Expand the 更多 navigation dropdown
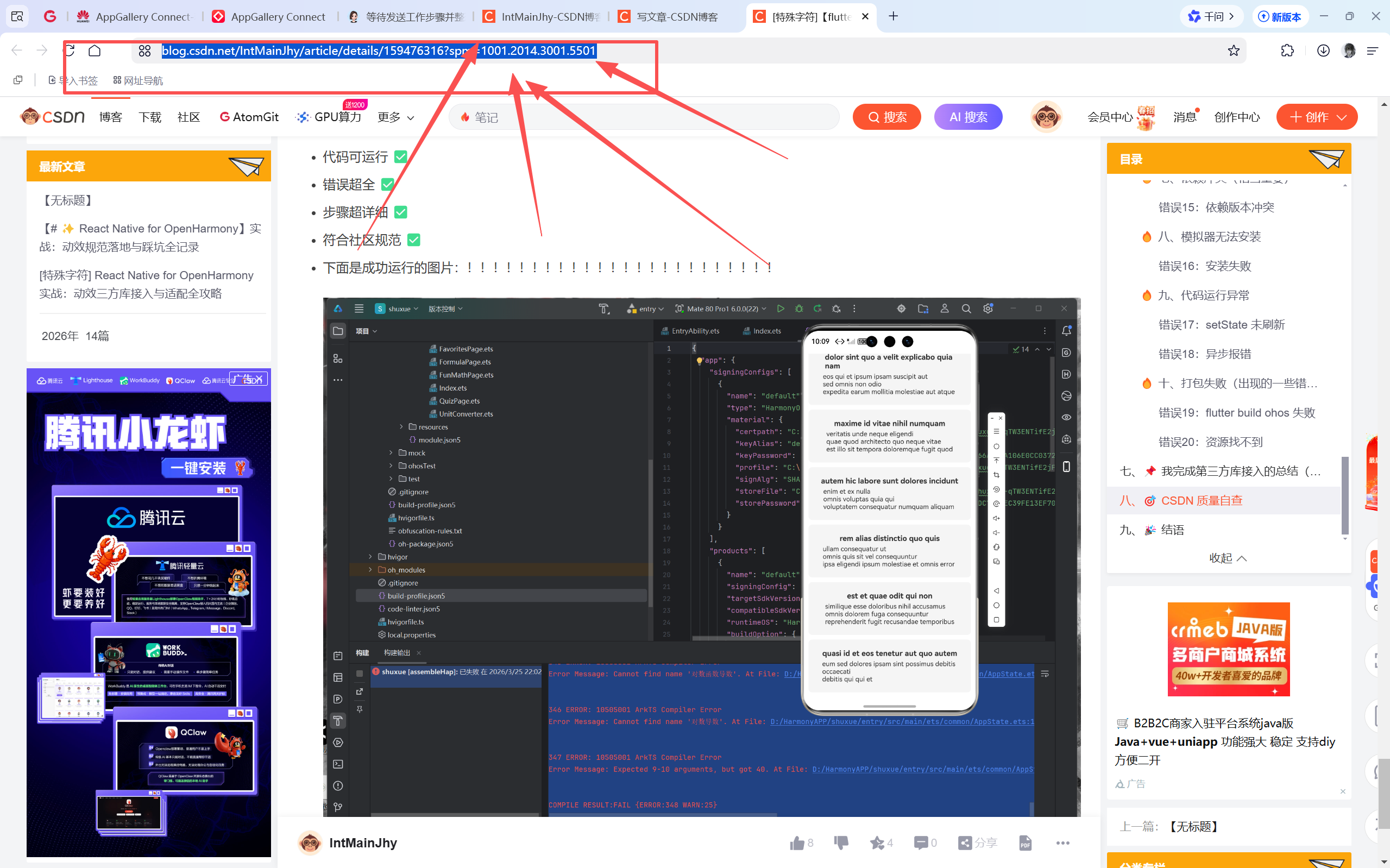This screenshot has height=868, width=1390. 395,117
